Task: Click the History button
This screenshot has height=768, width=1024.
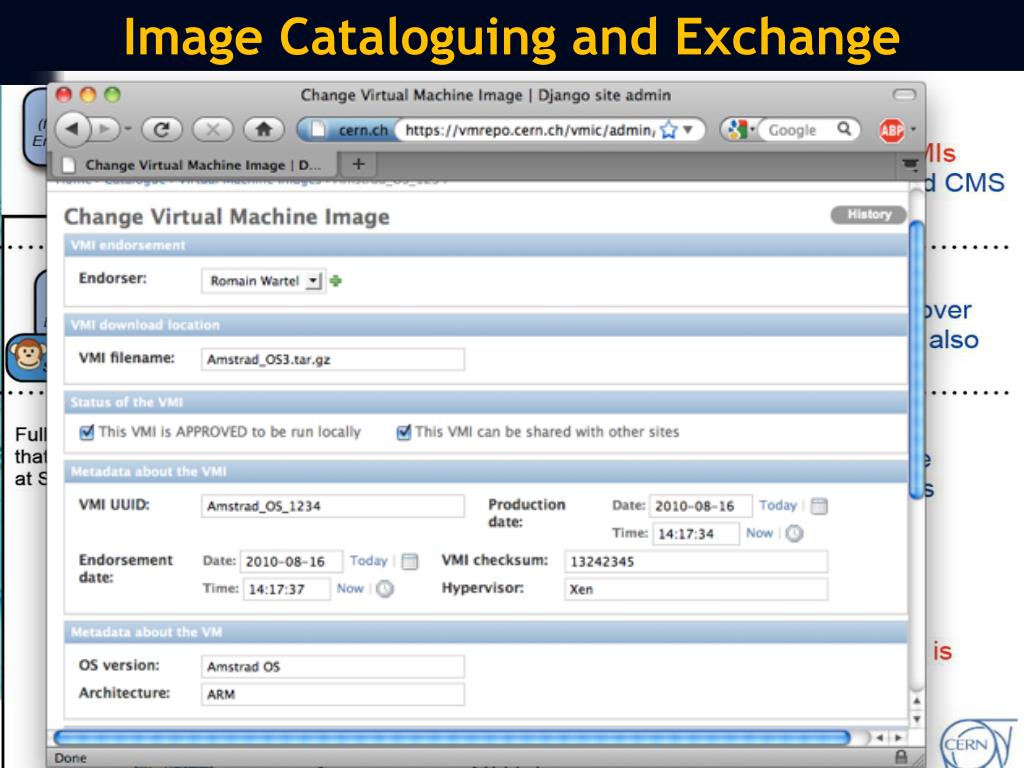Action: [869, 214]
